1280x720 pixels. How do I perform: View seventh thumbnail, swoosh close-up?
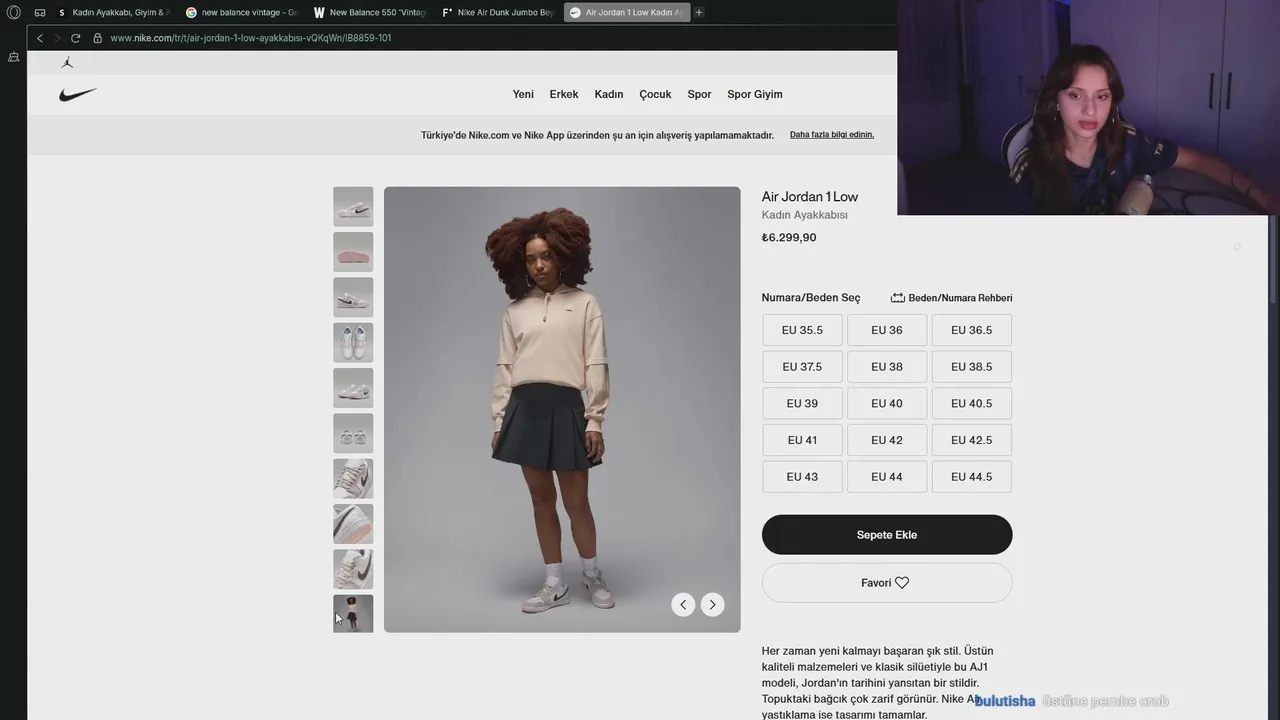(353, 479)
